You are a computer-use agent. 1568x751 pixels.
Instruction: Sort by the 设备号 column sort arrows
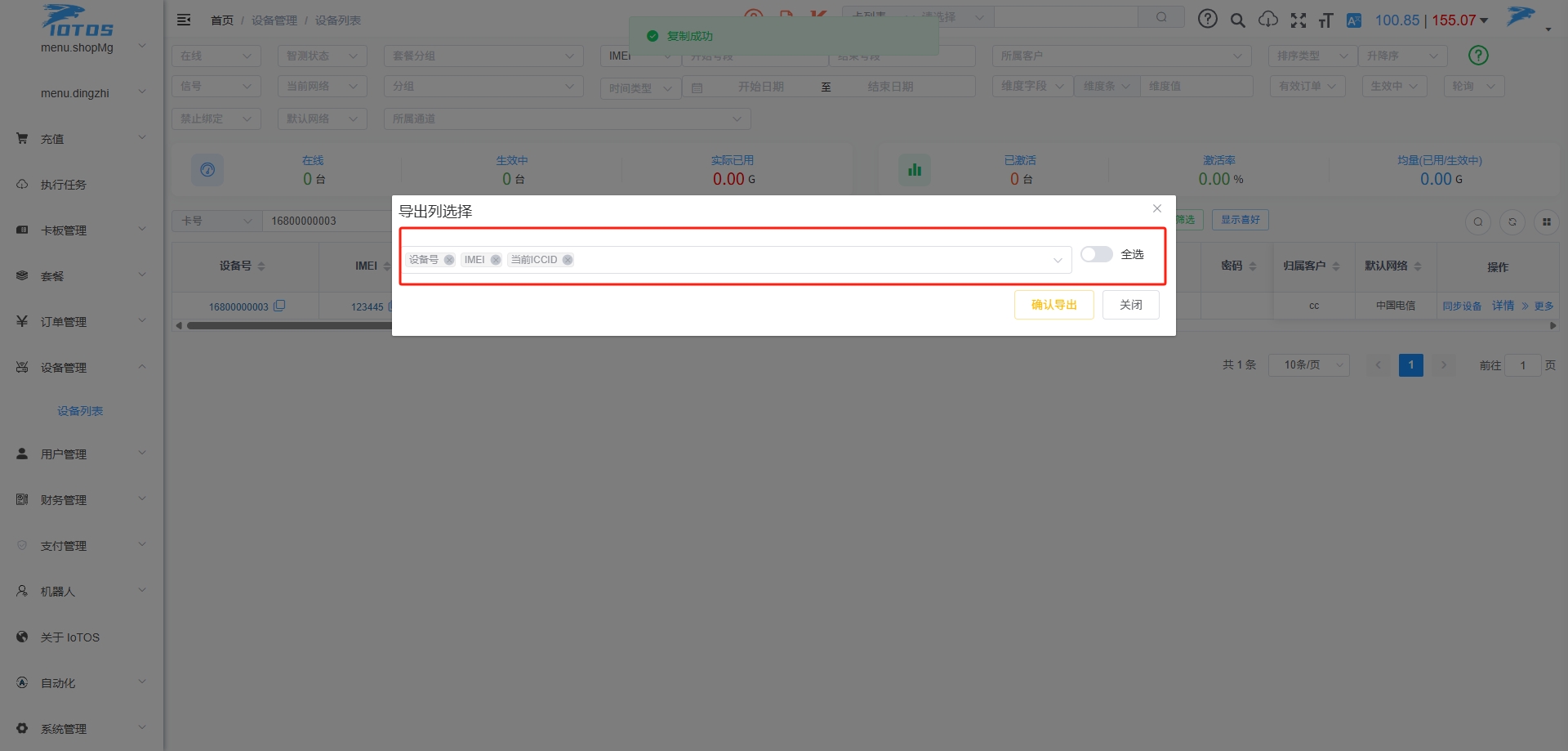(x=261, y=266)
